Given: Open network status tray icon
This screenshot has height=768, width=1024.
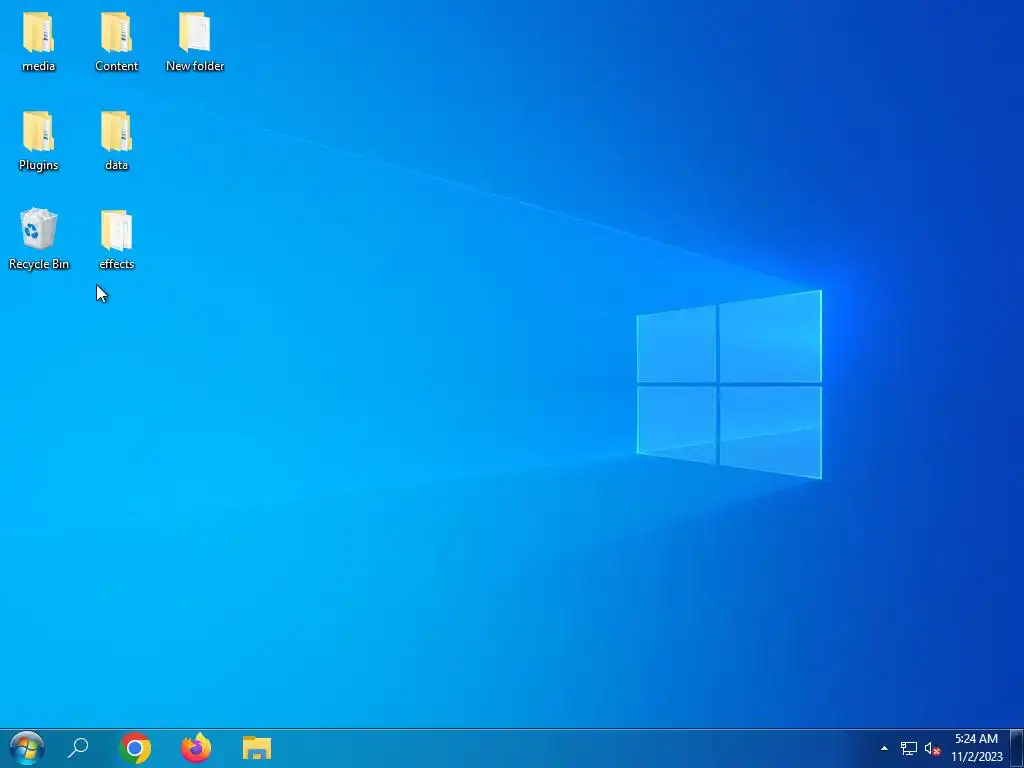Looking at the screenshot, I should tap(908, 748).
